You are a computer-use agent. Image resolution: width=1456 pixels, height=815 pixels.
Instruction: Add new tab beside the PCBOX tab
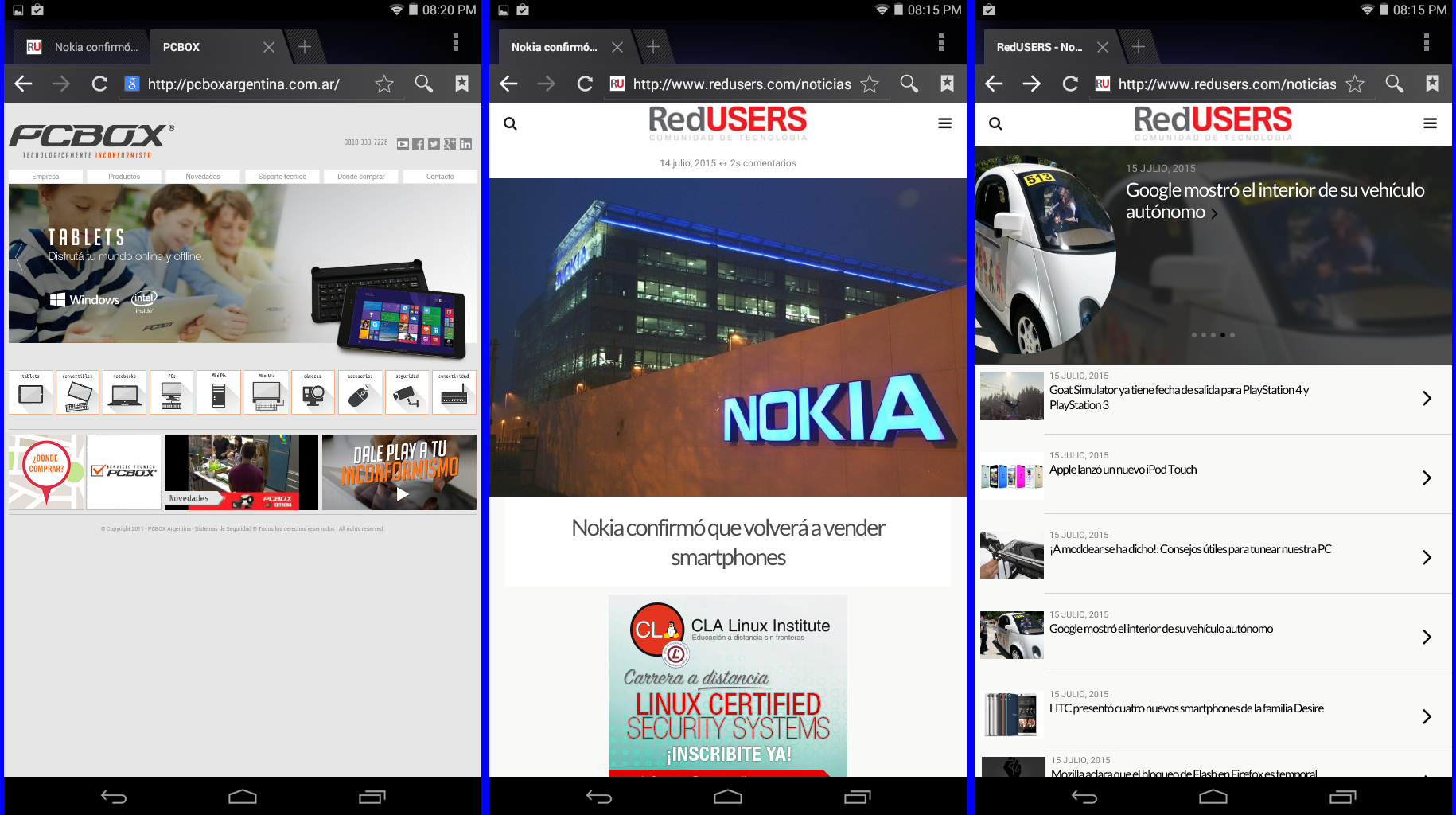click(305, 47)
